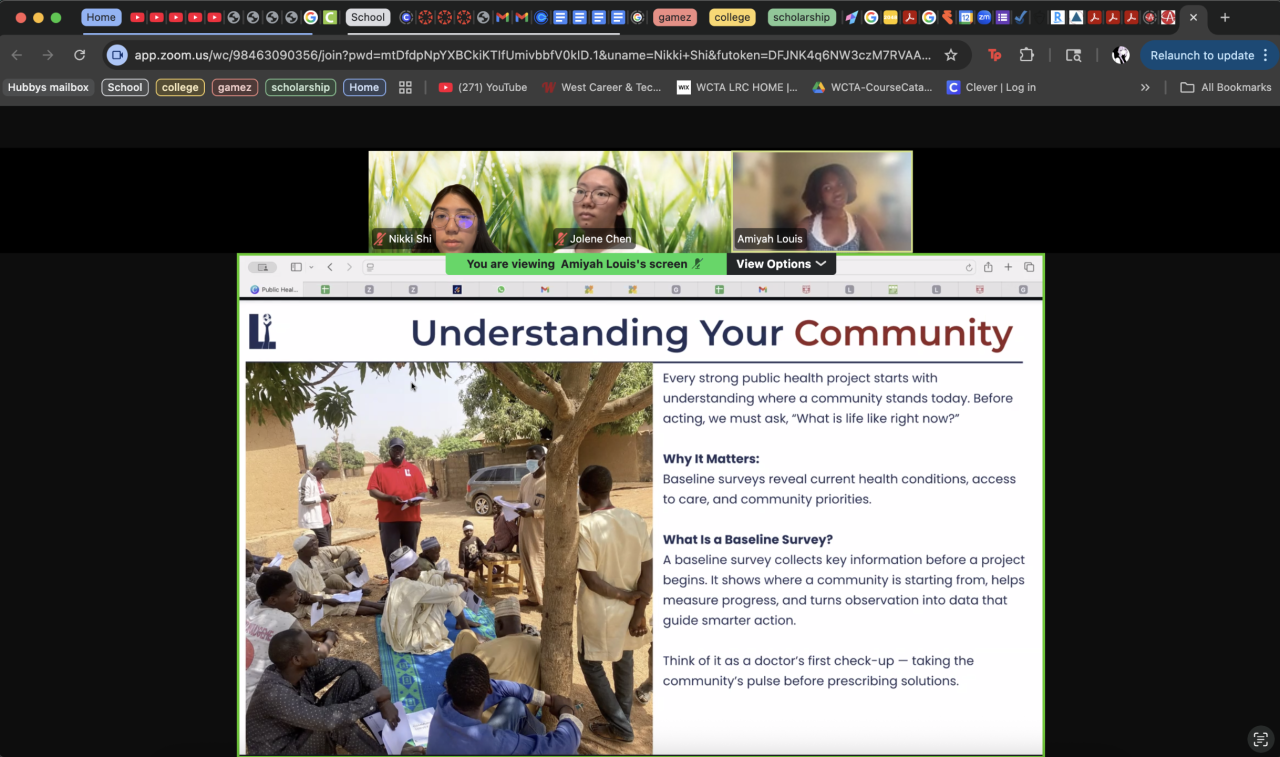This screenshot has width=1280, height=757.
Task: Click the slide's logo in shared screen
Action: (x=262, y=331)
